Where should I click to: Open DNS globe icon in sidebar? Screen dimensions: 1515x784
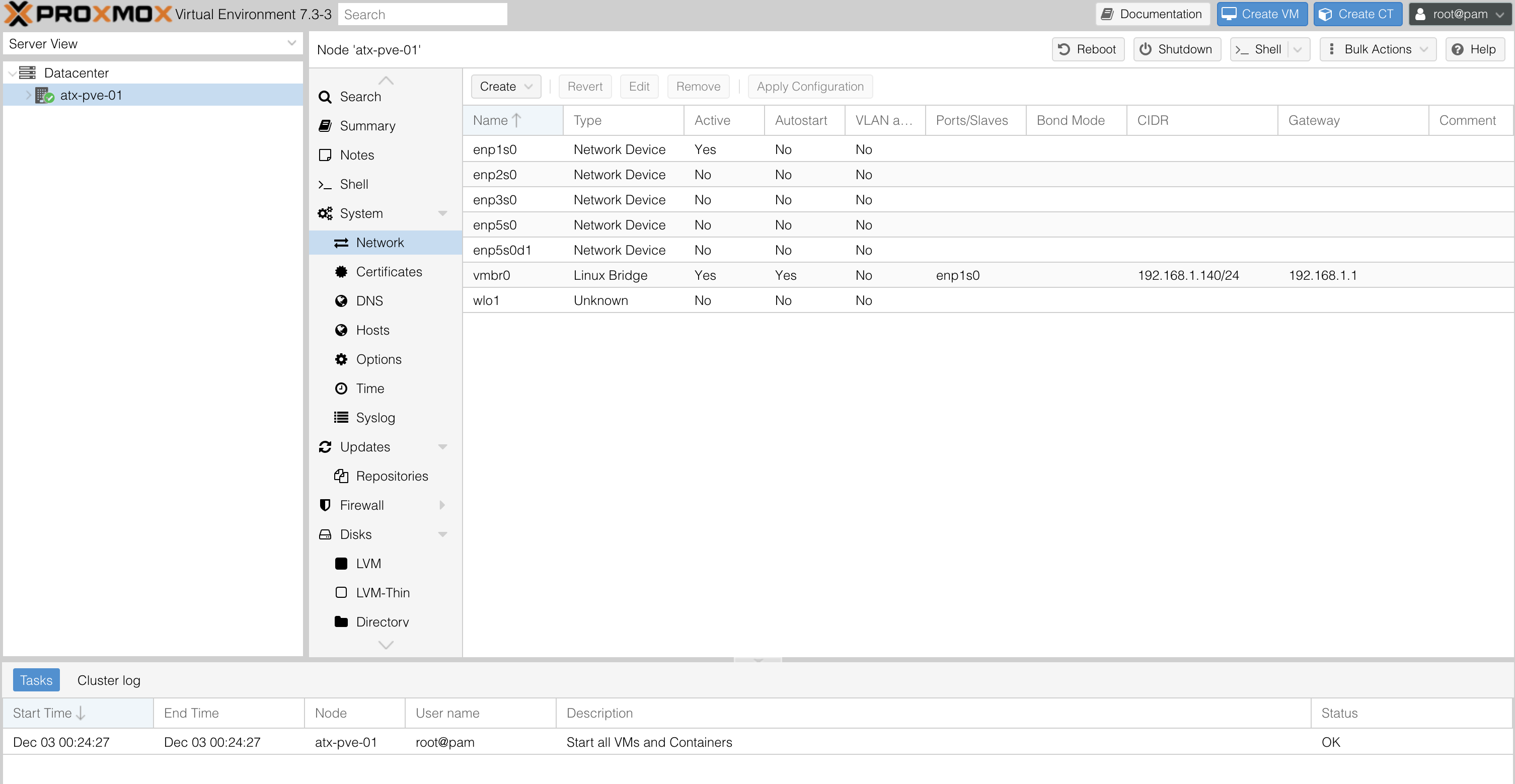(x=341, y=301)
